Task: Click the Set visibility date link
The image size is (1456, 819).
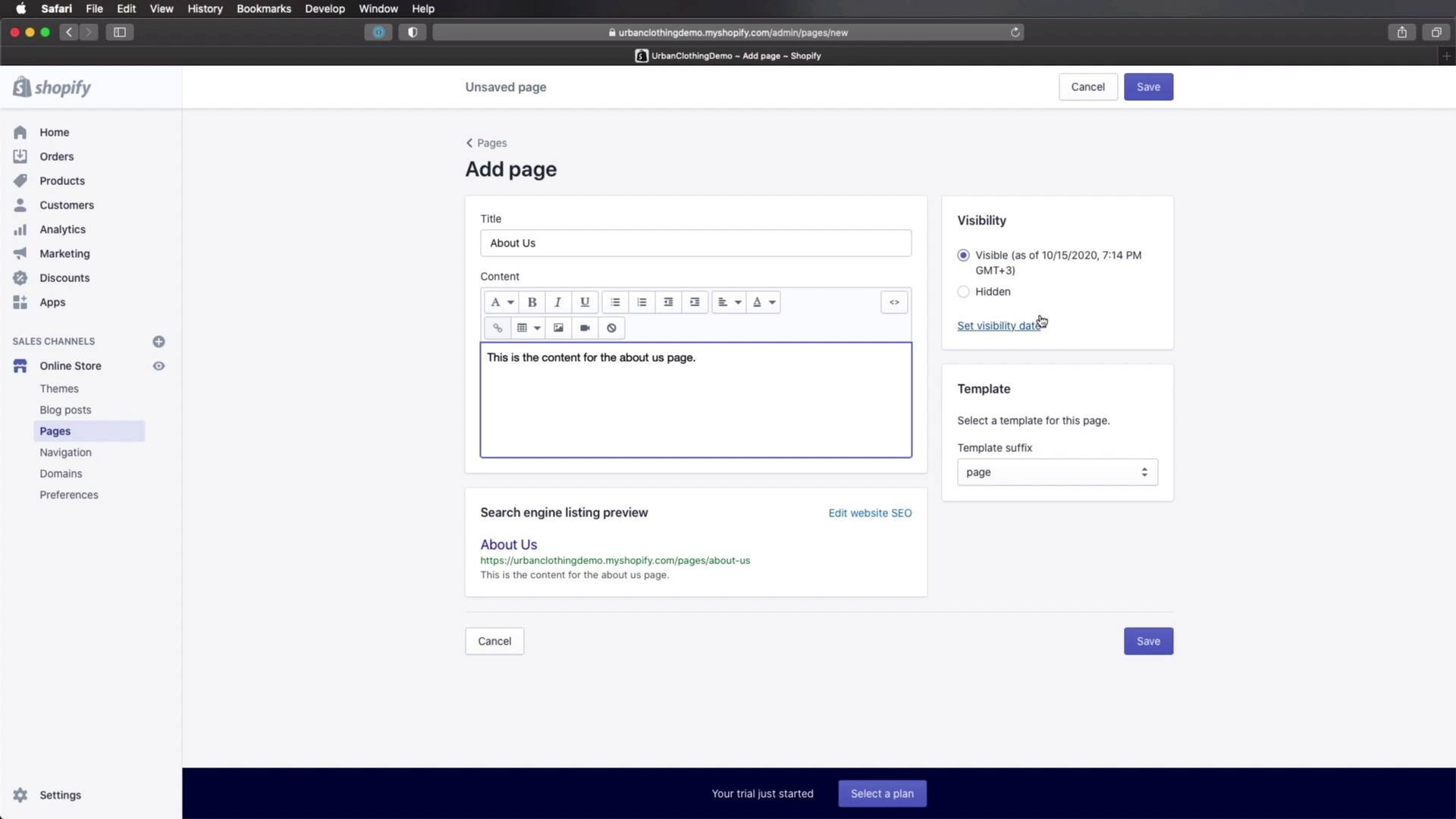Action: tap(998, 326)
